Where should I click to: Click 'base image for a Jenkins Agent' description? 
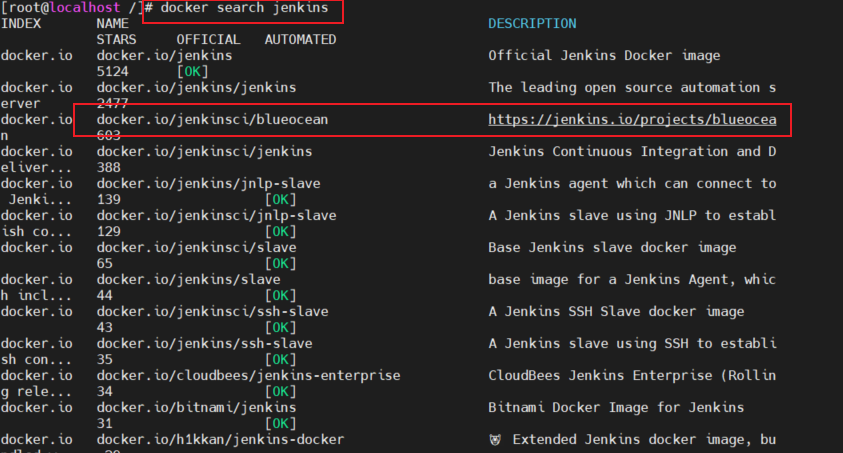612,280
